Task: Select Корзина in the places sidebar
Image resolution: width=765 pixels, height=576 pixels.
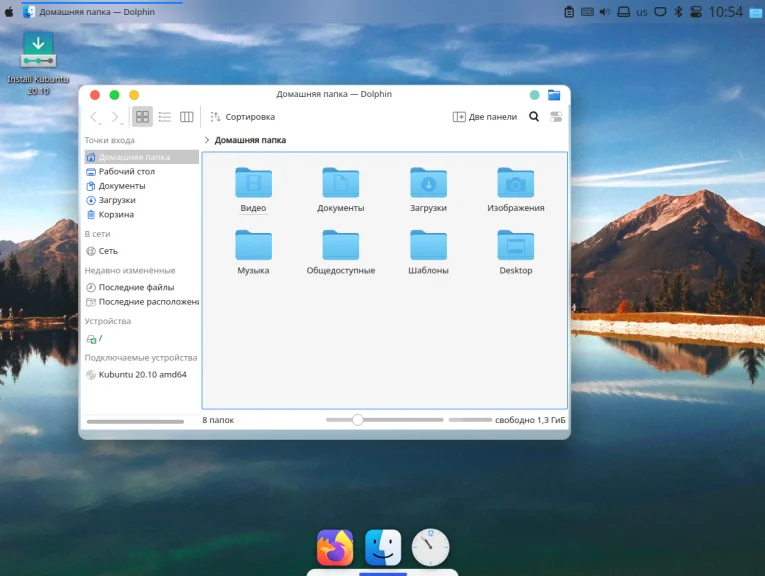Action: click(115, 215)
